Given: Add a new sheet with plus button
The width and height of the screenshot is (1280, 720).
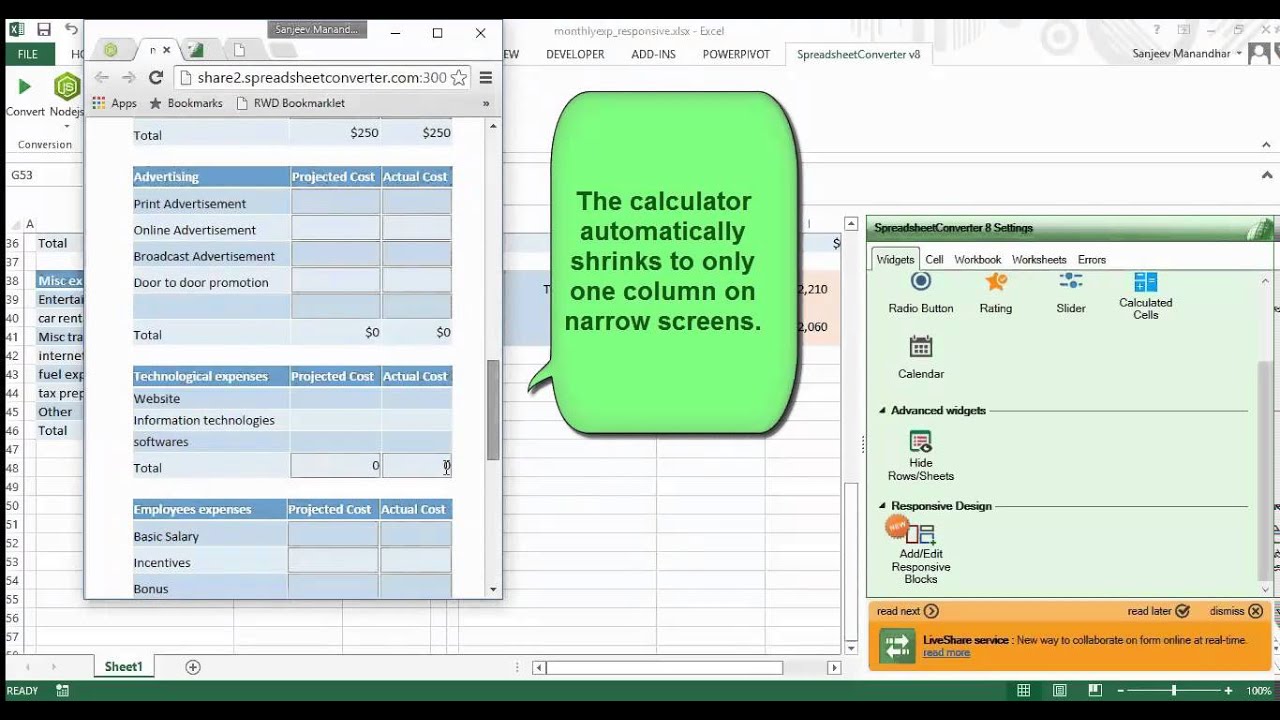Looking at the screenshot, I should 193,667.
